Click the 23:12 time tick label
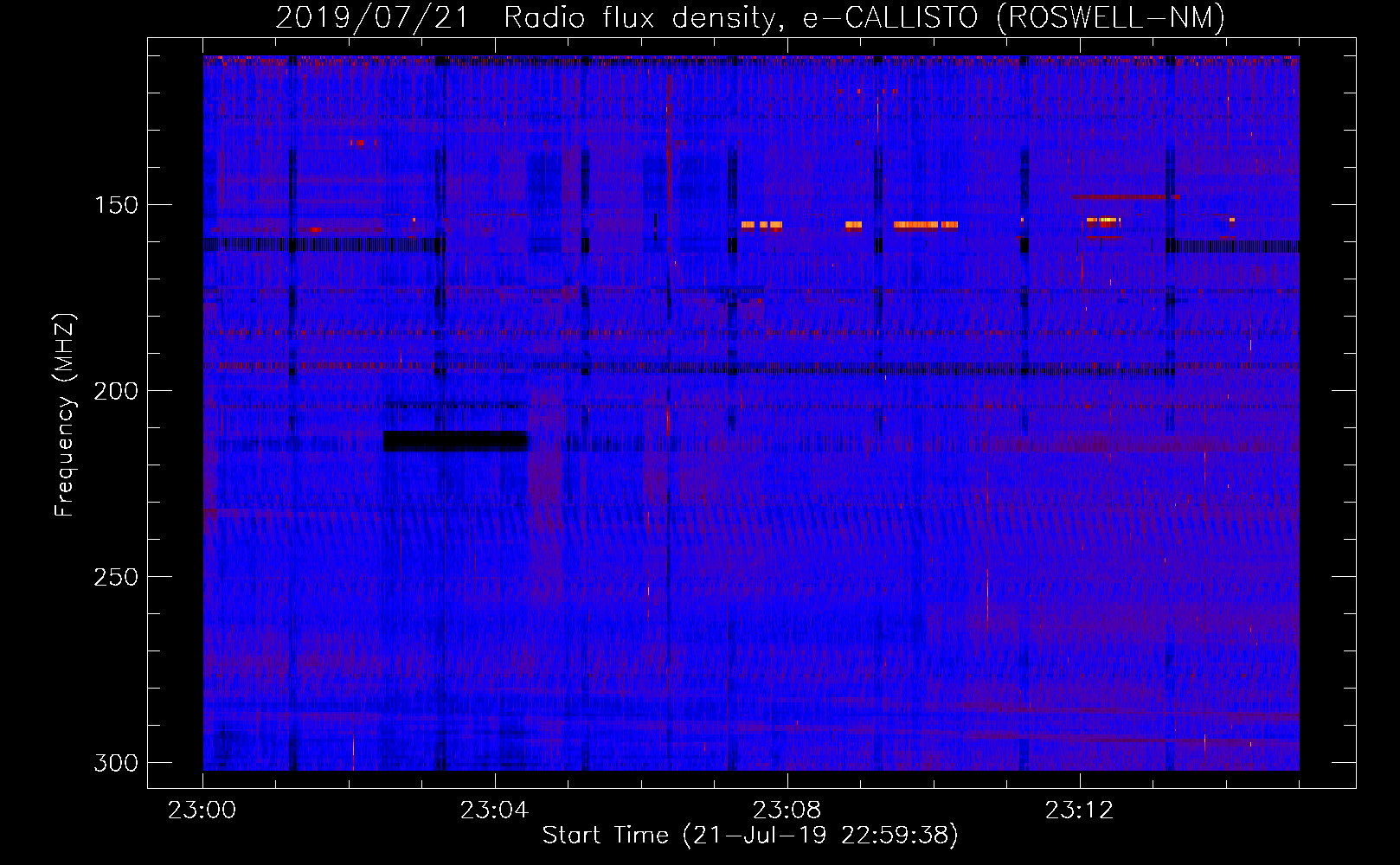This screenshot has width=1400, height=865. pyautogui.click(x=1079, y=811)
